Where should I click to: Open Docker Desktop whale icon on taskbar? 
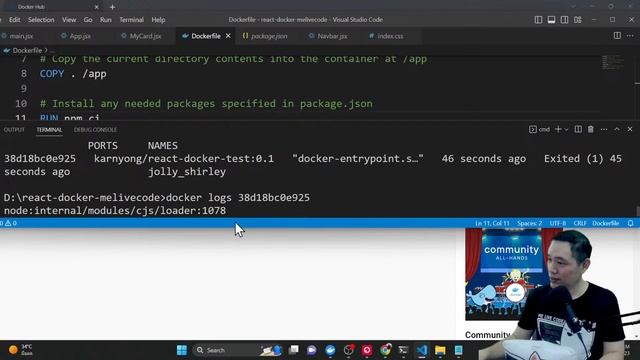[330, 350]
